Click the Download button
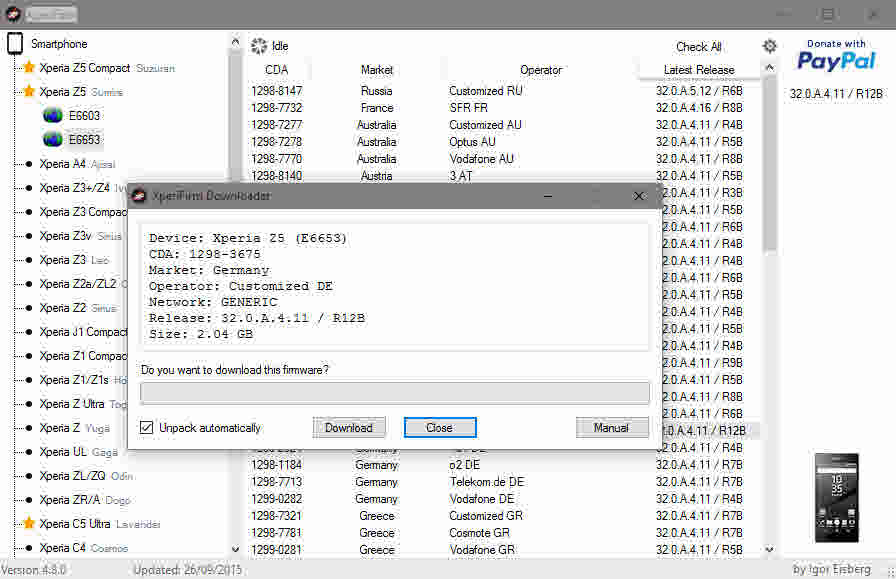The image size is (896, 579). [x=349, y=428]
